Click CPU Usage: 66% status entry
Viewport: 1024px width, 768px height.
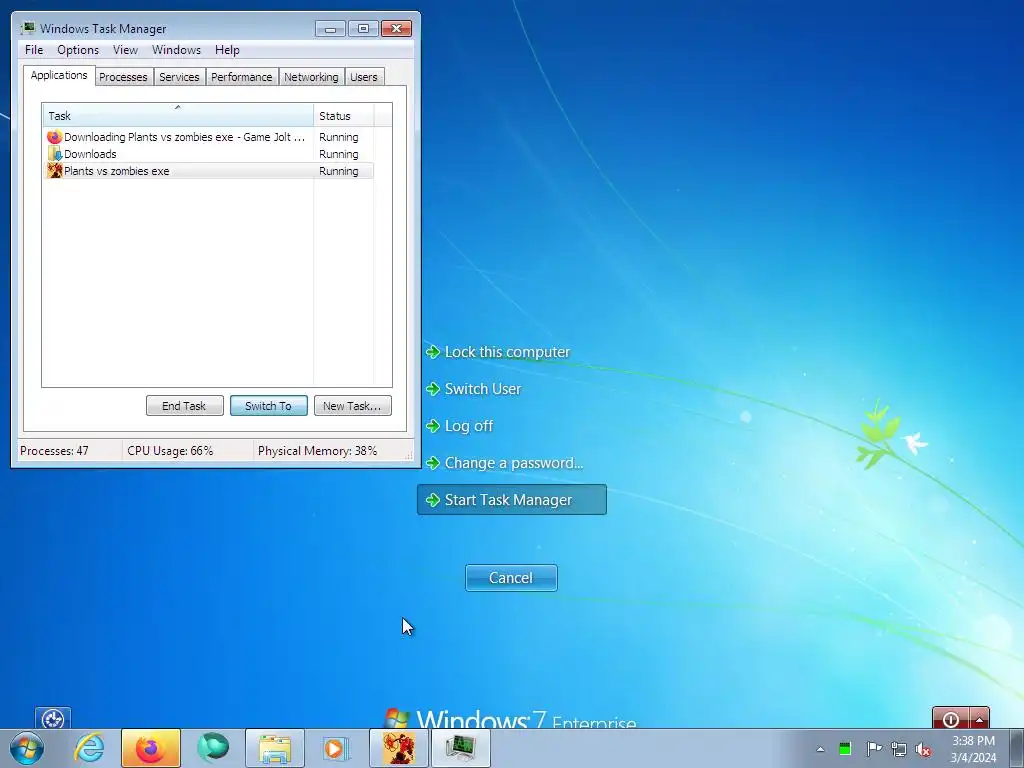[x=170, y=451]
